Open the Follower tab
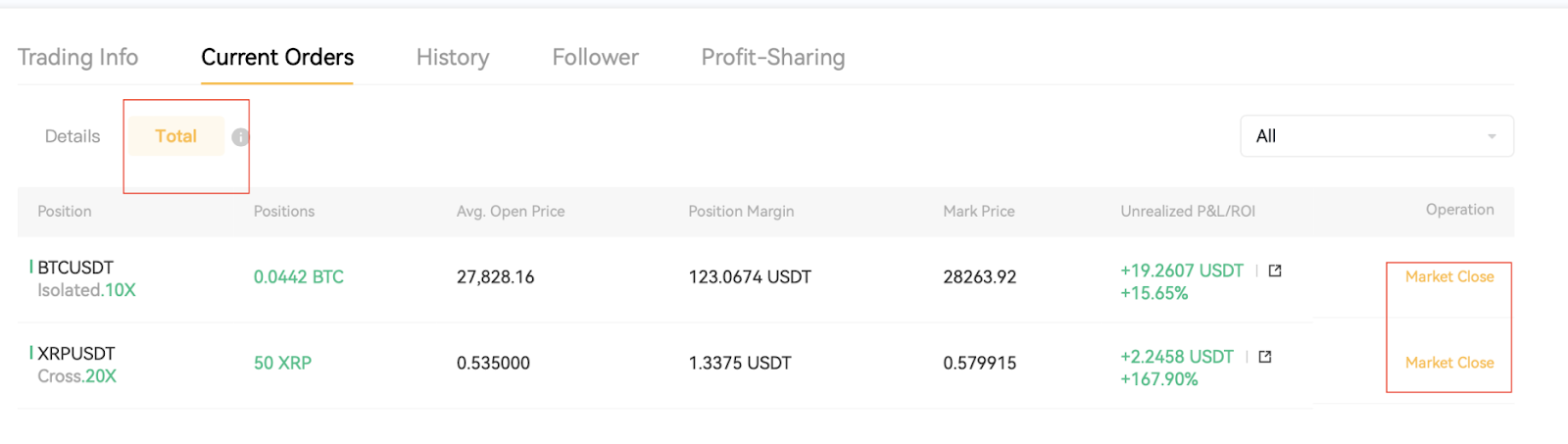 click(595, 57)
